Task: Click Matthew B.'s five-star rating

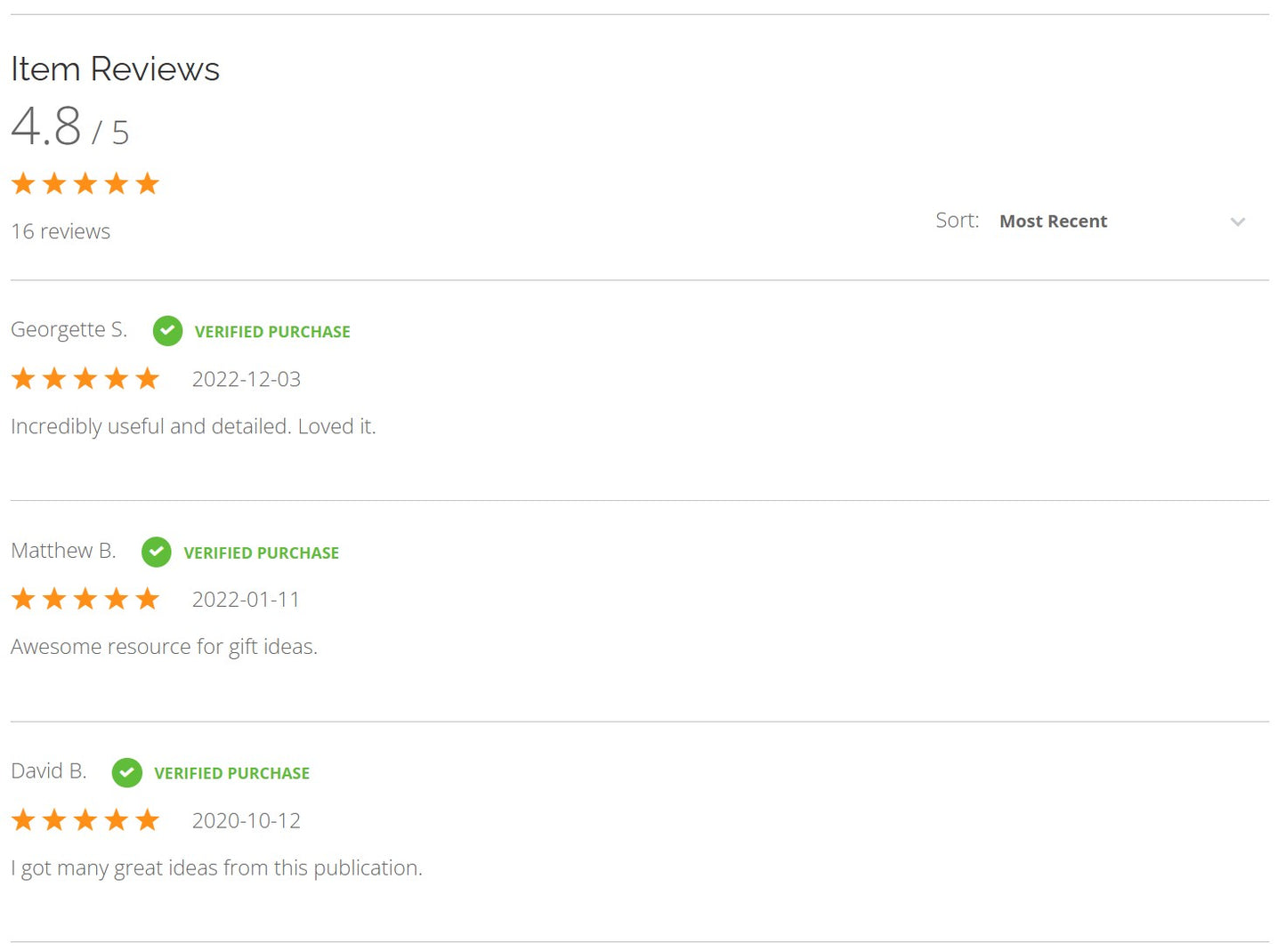Action: tap(85, 599)
